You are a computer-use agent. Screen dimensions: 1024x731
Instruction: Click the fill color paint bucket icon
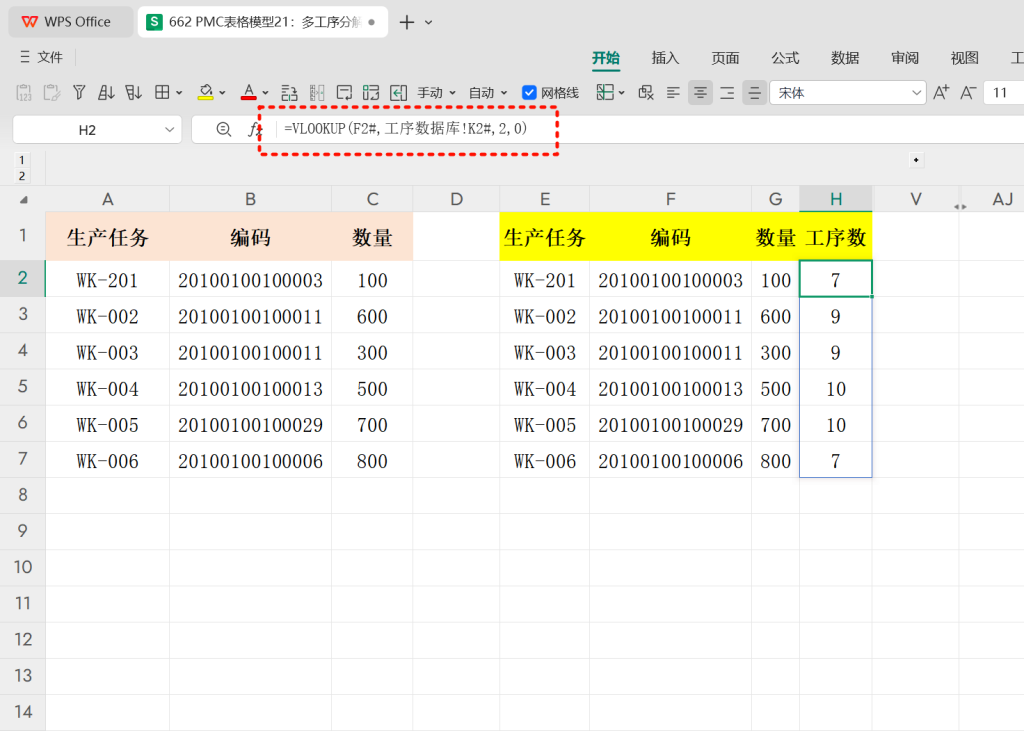tap(206, 93)
